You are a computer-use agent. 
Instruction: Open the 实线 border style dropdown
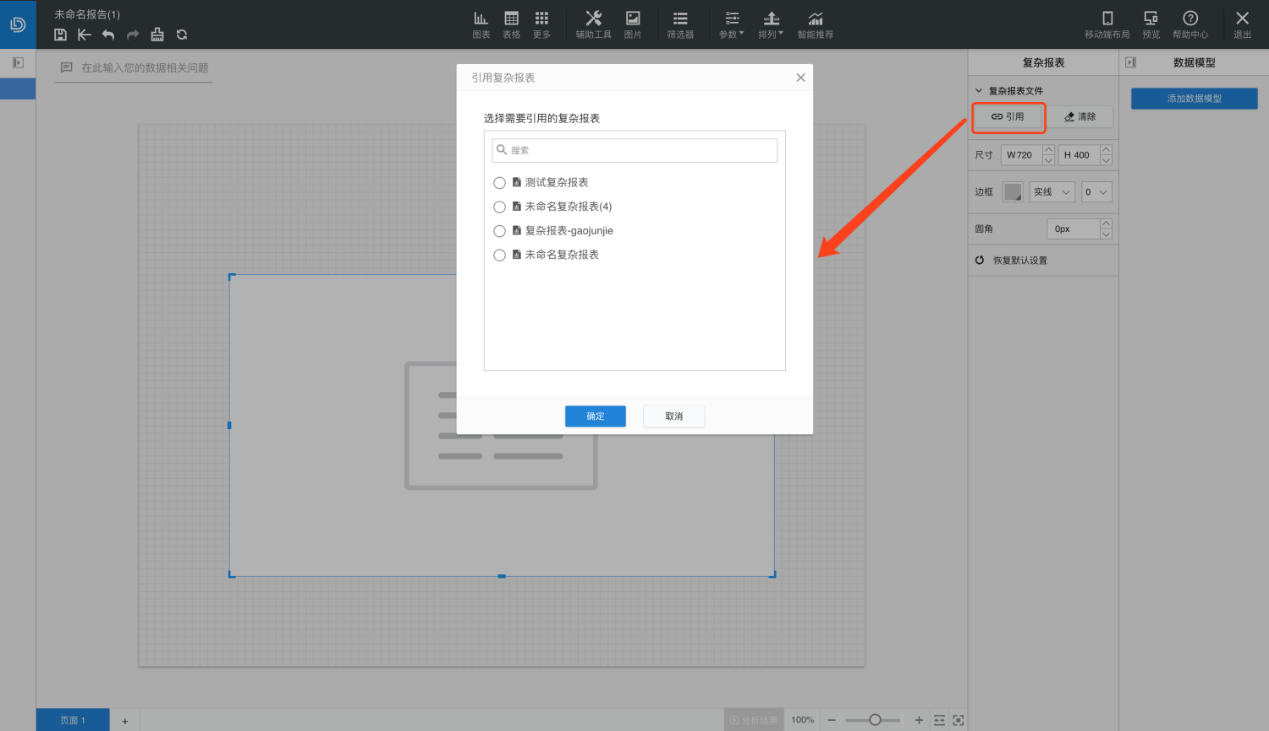click(x=1052, y=192)
